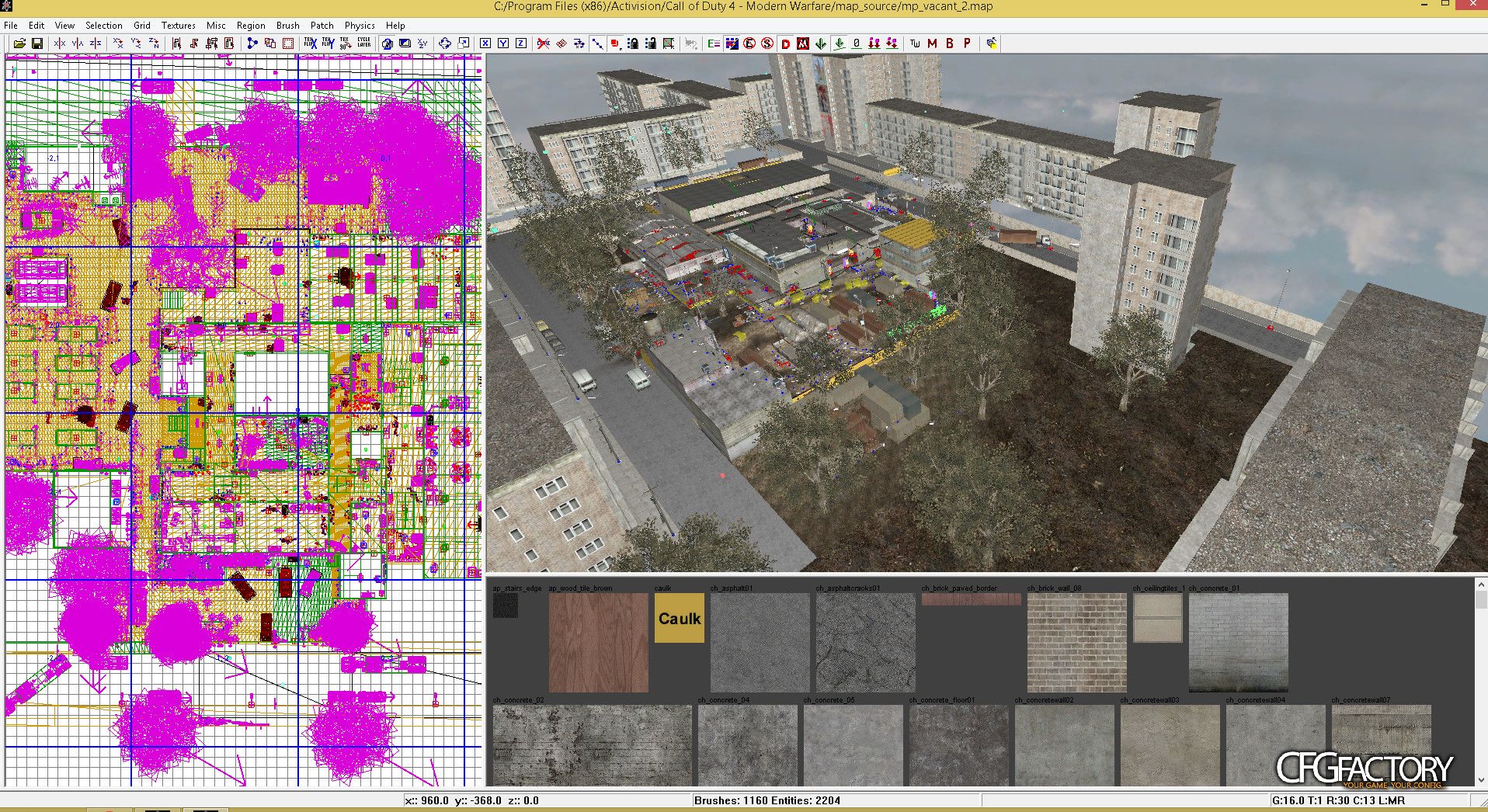Open the Grid menu
This screenshot has height=812, width=1488.
pyautogui.click(x=142, y=26)
